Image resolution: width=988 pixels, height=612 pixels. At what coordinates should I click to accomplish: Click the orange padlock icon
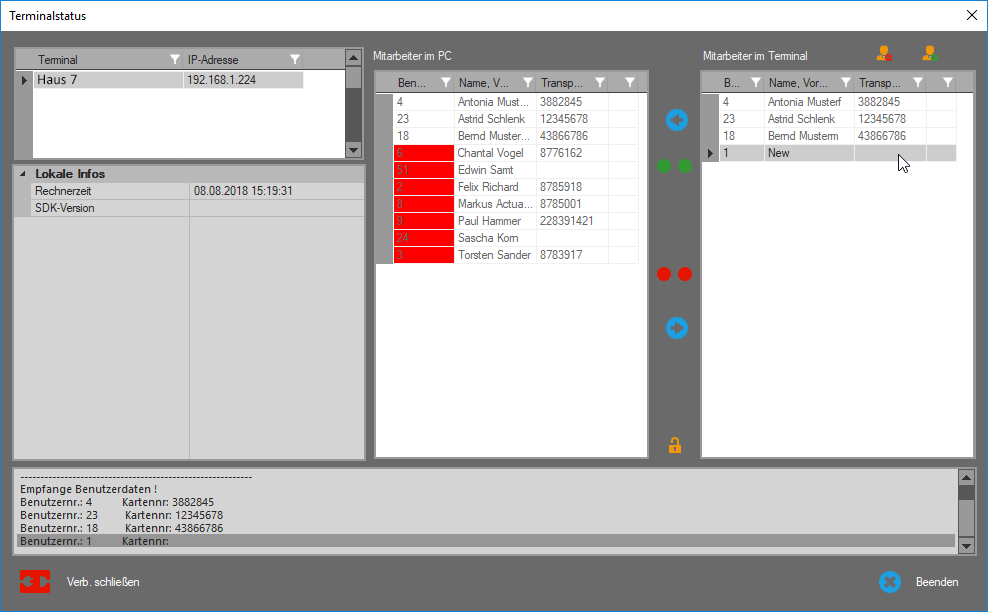[675, 445]
